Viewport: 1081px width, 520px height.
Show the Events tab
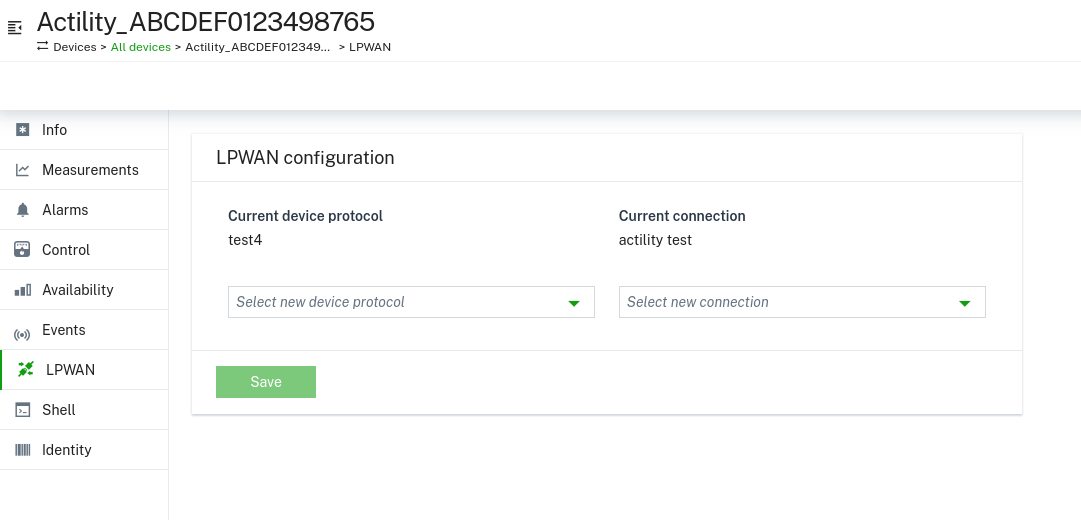coord(84,330)
